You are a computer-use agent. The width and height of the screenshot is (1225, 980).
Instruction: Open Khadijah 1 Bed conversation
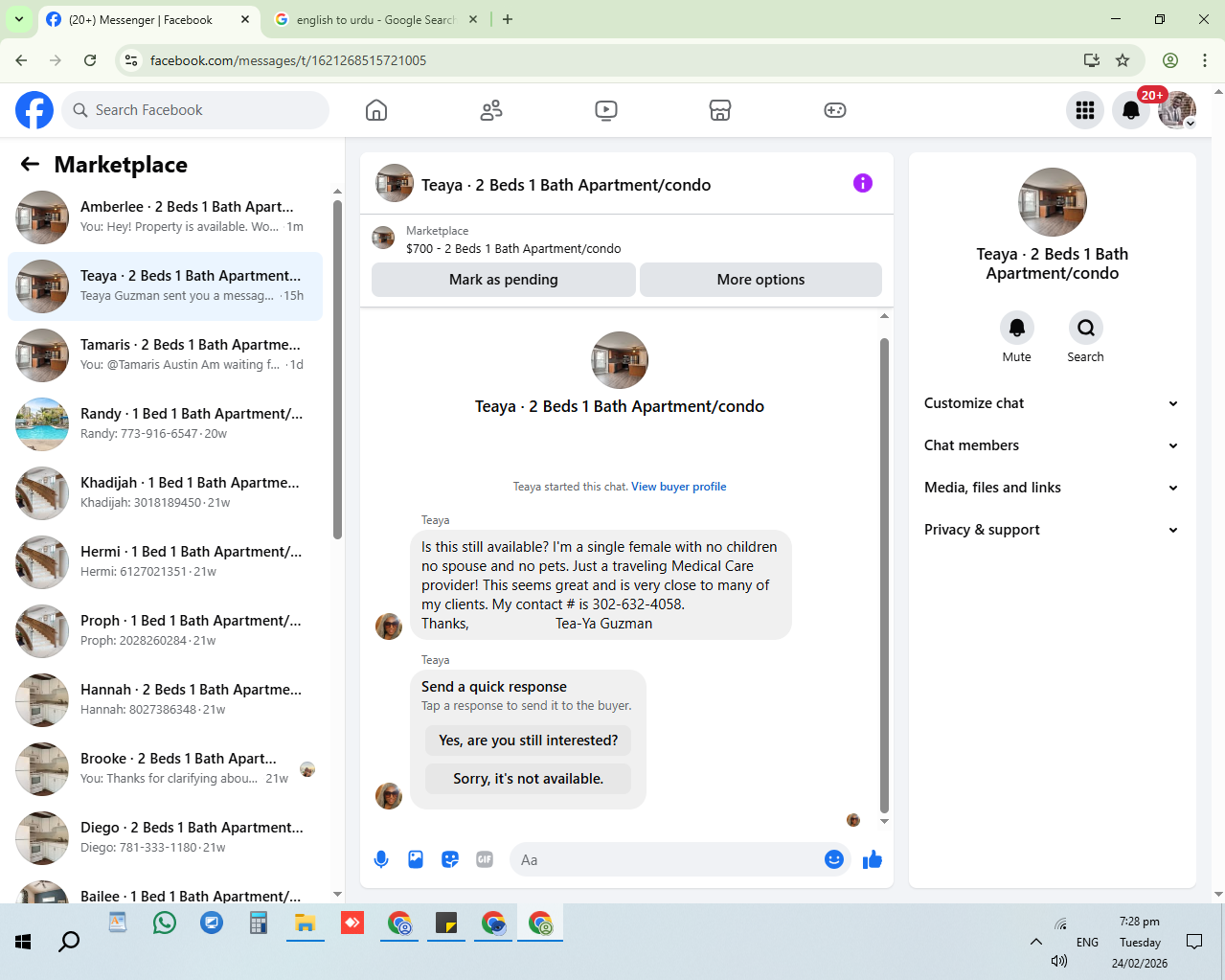click(x=165, y=493)
